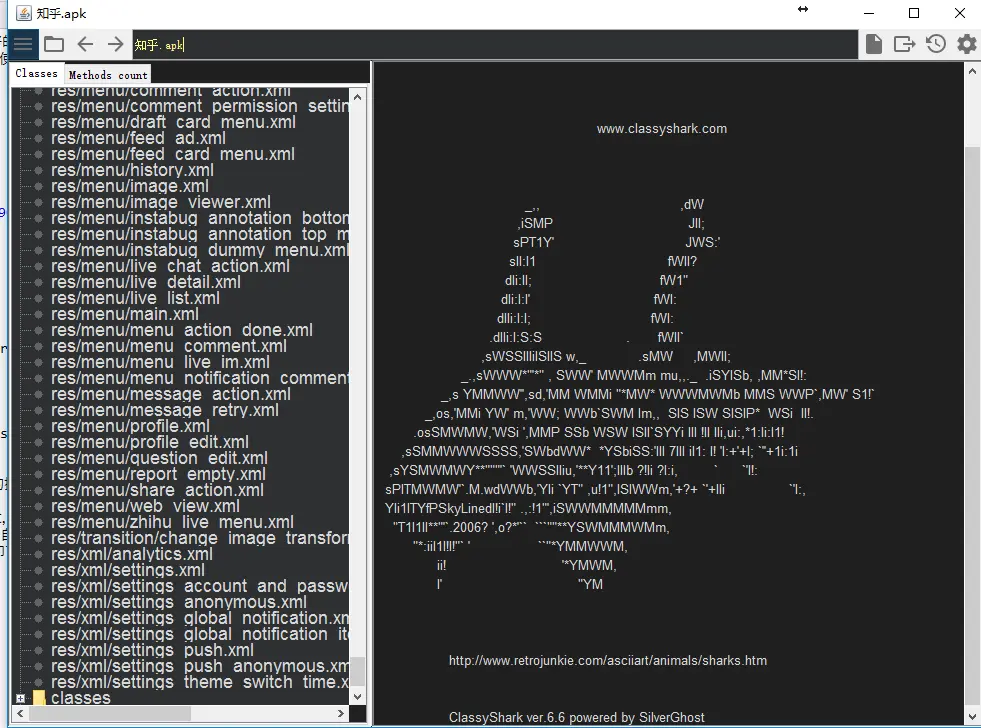The width and height of the screenshot is (981, 728).
Task: Click the retrojunkie.com sharks URL text
Action: [x=607, y=660]
